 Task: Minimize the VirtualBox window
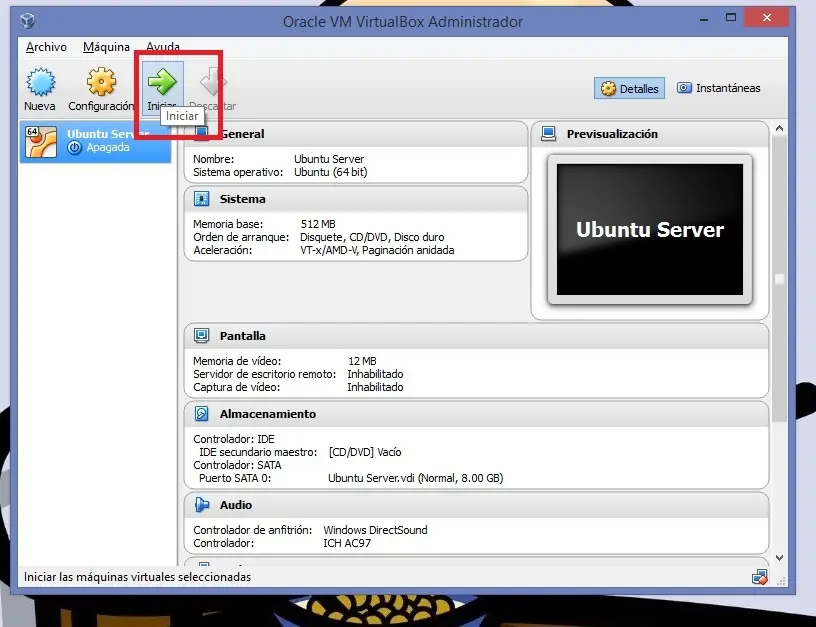coord(704,18)
